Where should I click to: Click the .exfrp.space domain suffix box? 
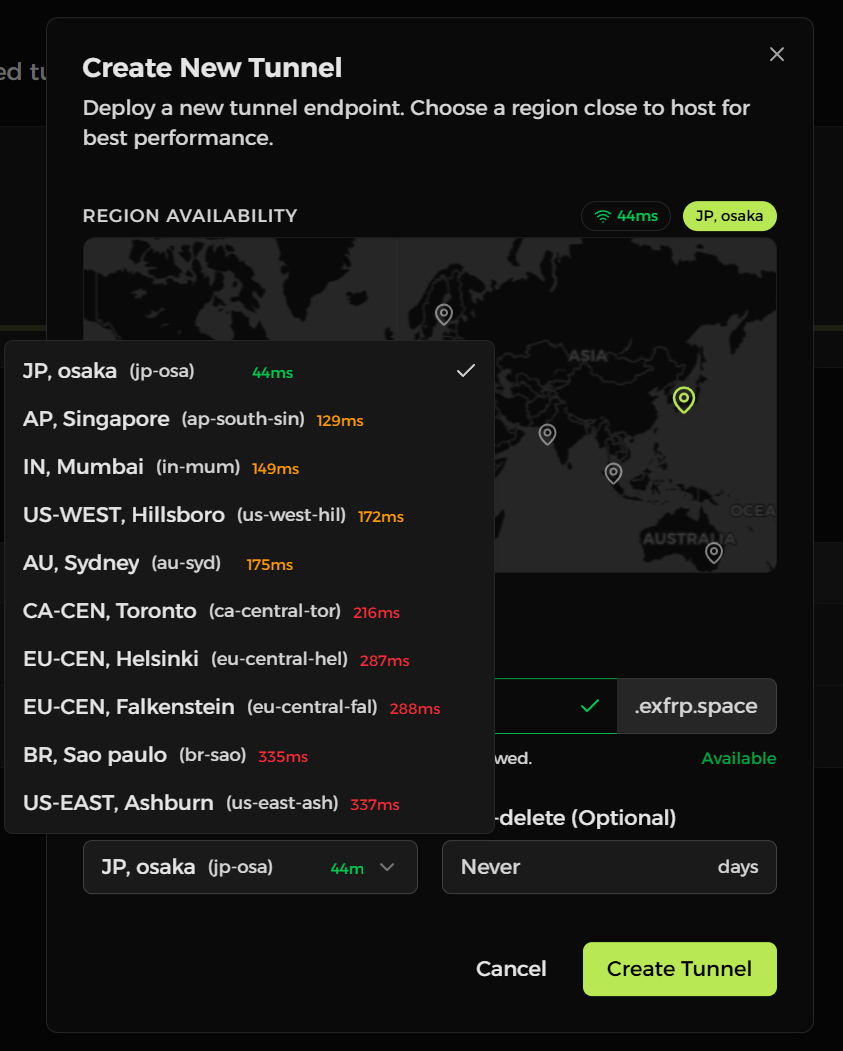point(696,705)
